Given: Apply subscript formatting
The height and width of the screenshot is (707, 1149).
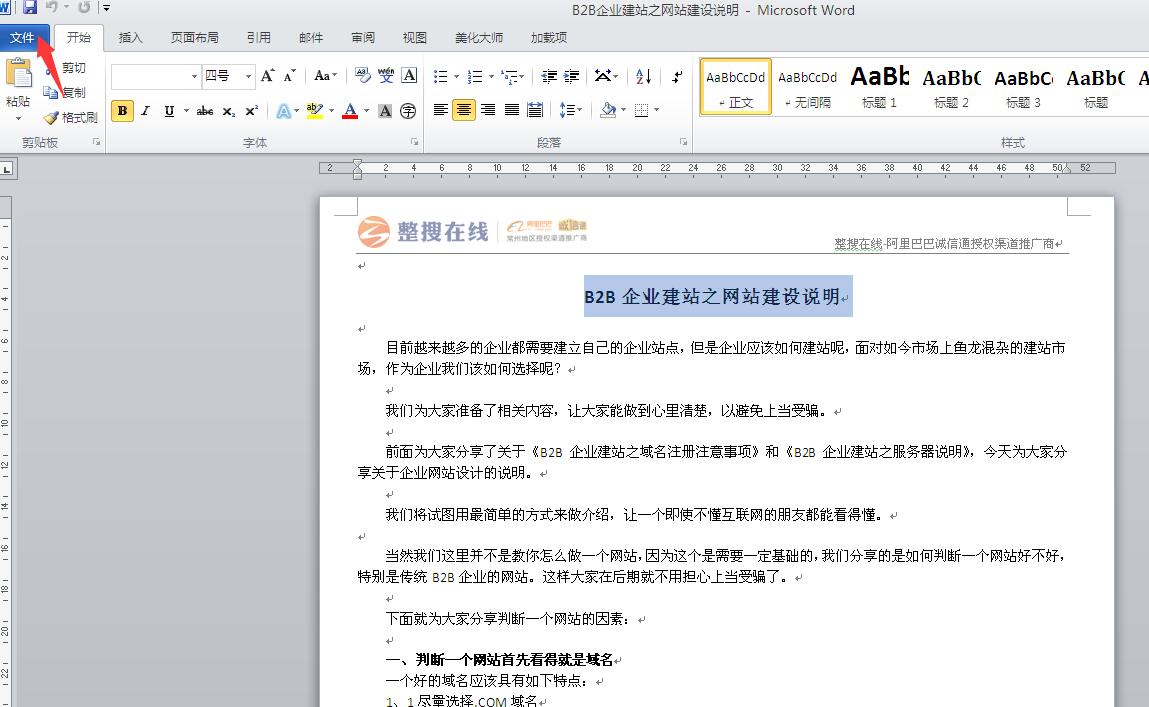Looking at the screenshot, I should click(x=229, y=111).
